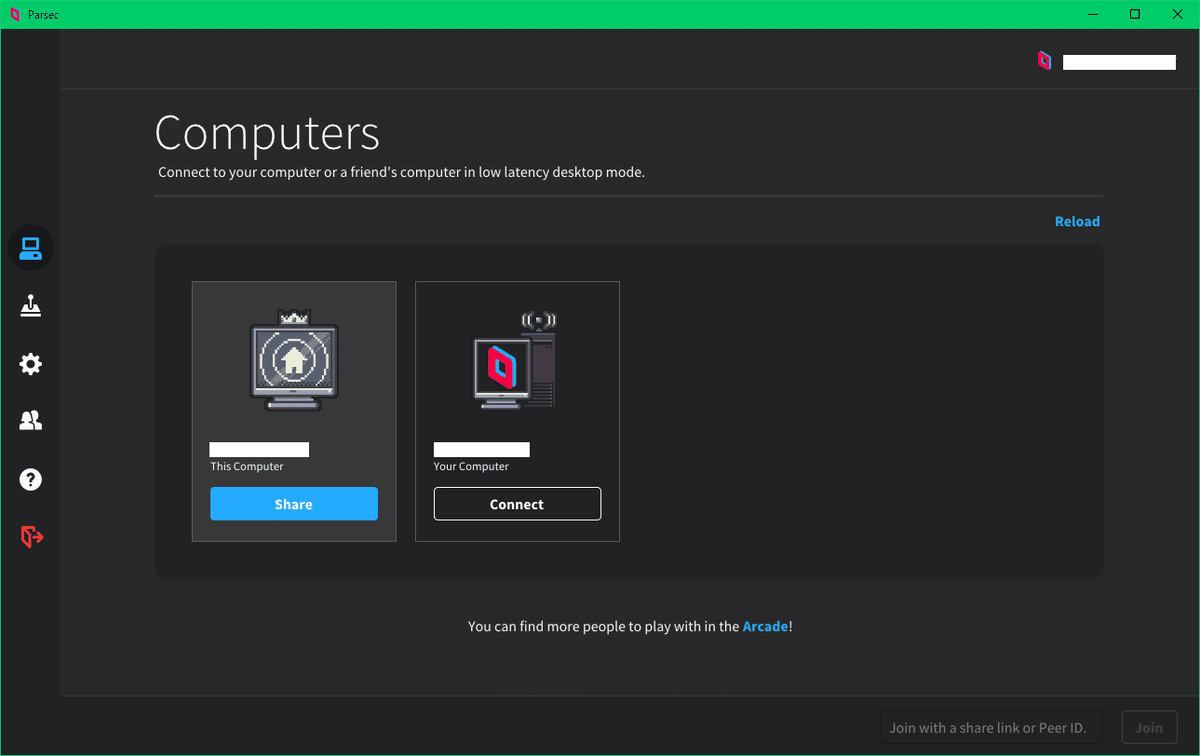The image size is (1200, 756).
Task: Click the 'Your Computer' label
Action: (x=471, y=466)
